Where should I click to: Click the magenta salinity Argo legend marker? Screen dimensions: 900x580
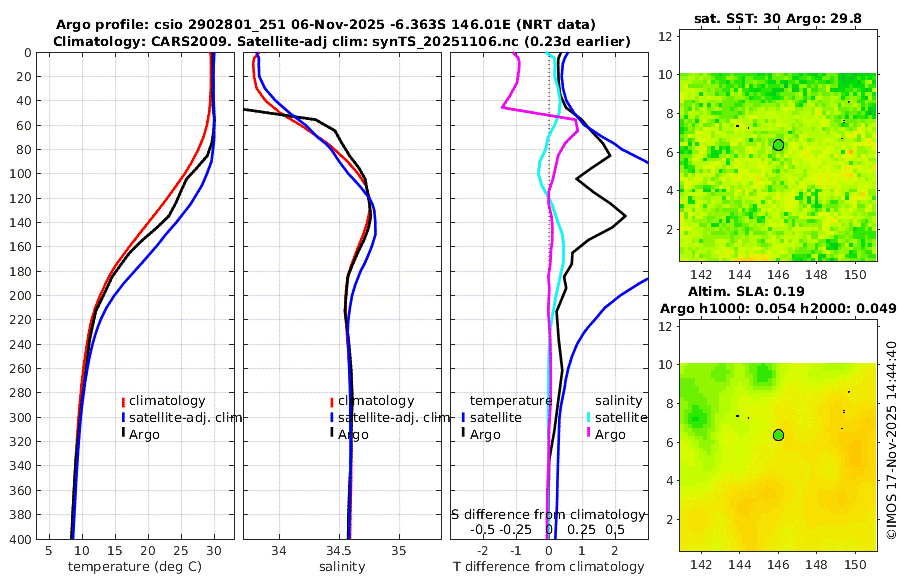point(589,434)
